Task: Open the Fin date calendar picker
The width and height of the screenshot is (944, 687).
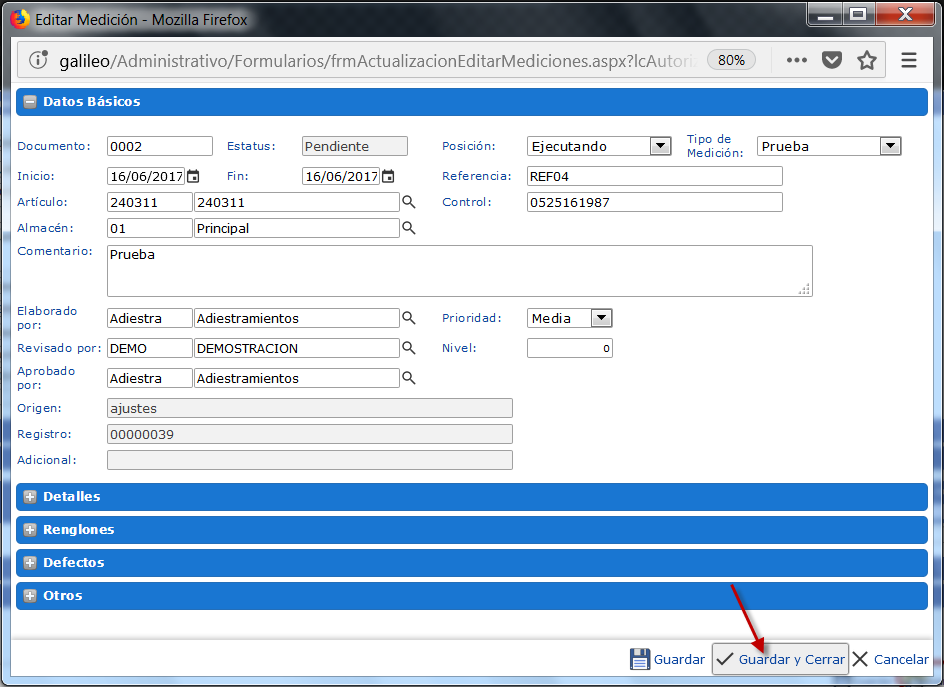Action: coord(388,177)
